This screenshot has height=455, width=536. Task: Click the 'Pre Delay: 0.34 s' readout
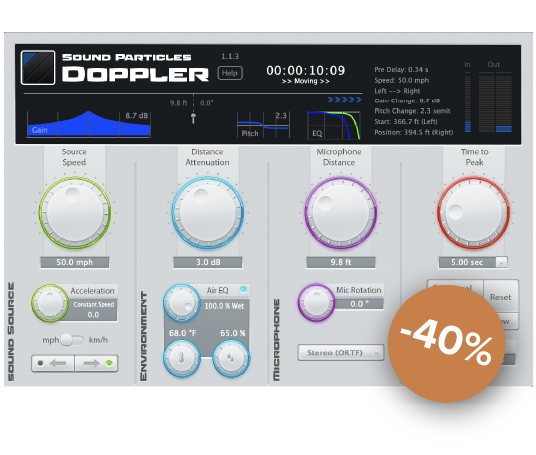tap(401, 70)
